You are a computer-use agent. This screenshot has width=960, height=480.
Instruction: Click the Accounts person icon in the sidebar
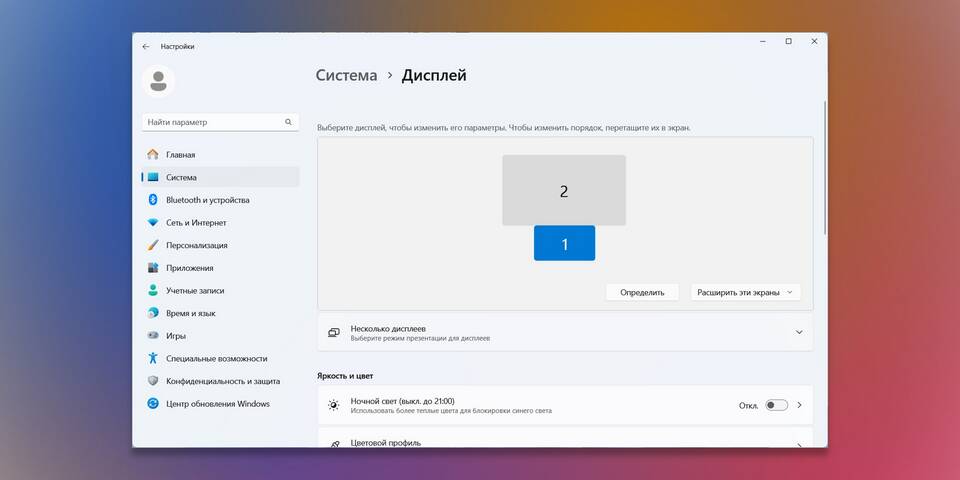[153, 290]
